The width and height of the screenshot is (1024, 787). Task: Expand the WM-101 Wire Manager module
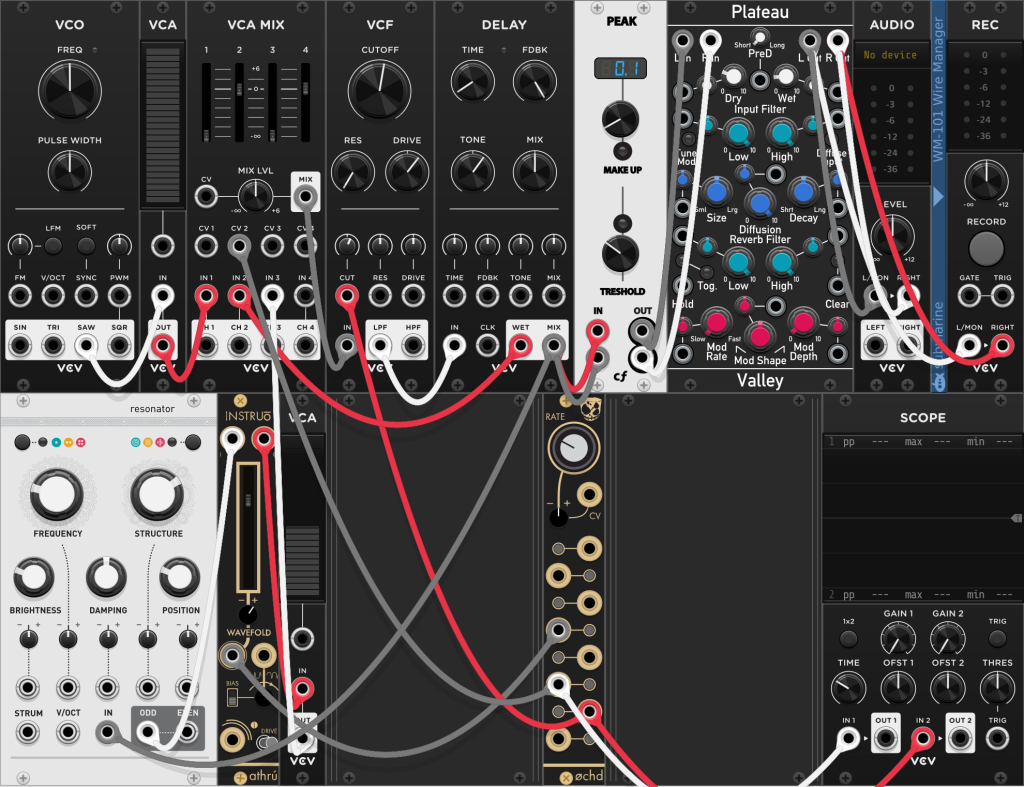click(x=938, y=196)
